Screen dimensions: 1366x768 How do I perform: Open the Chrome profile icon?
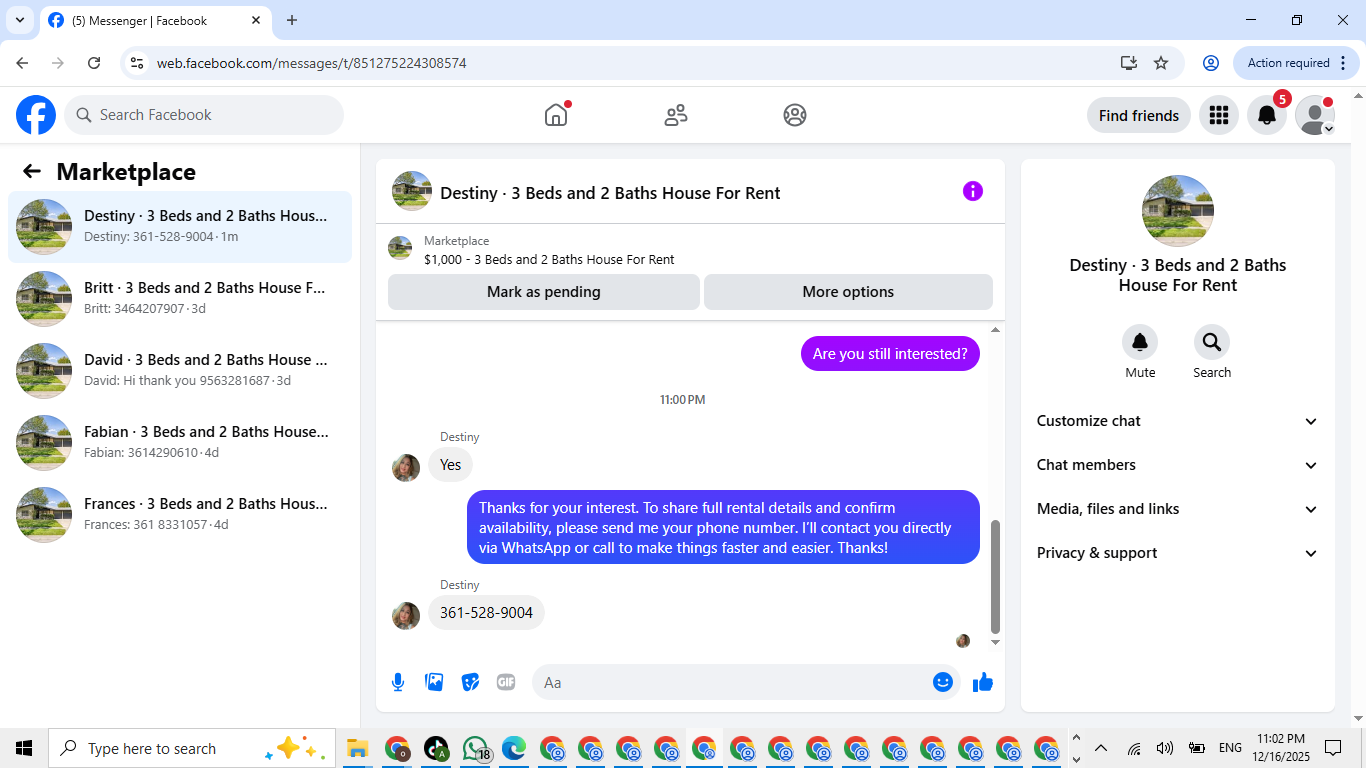point(1211,63)
